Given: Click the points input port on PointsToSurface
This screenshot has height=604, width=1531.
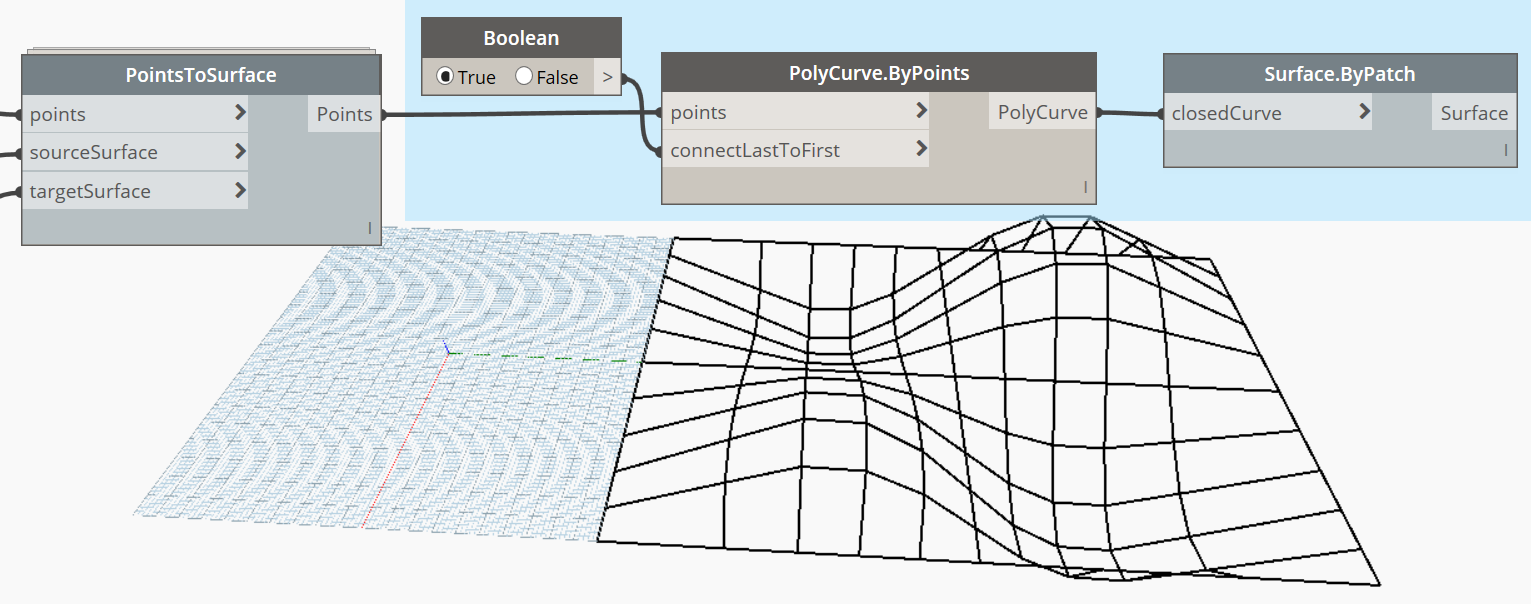Looking at the screenshot, I should tap(135, 114).
